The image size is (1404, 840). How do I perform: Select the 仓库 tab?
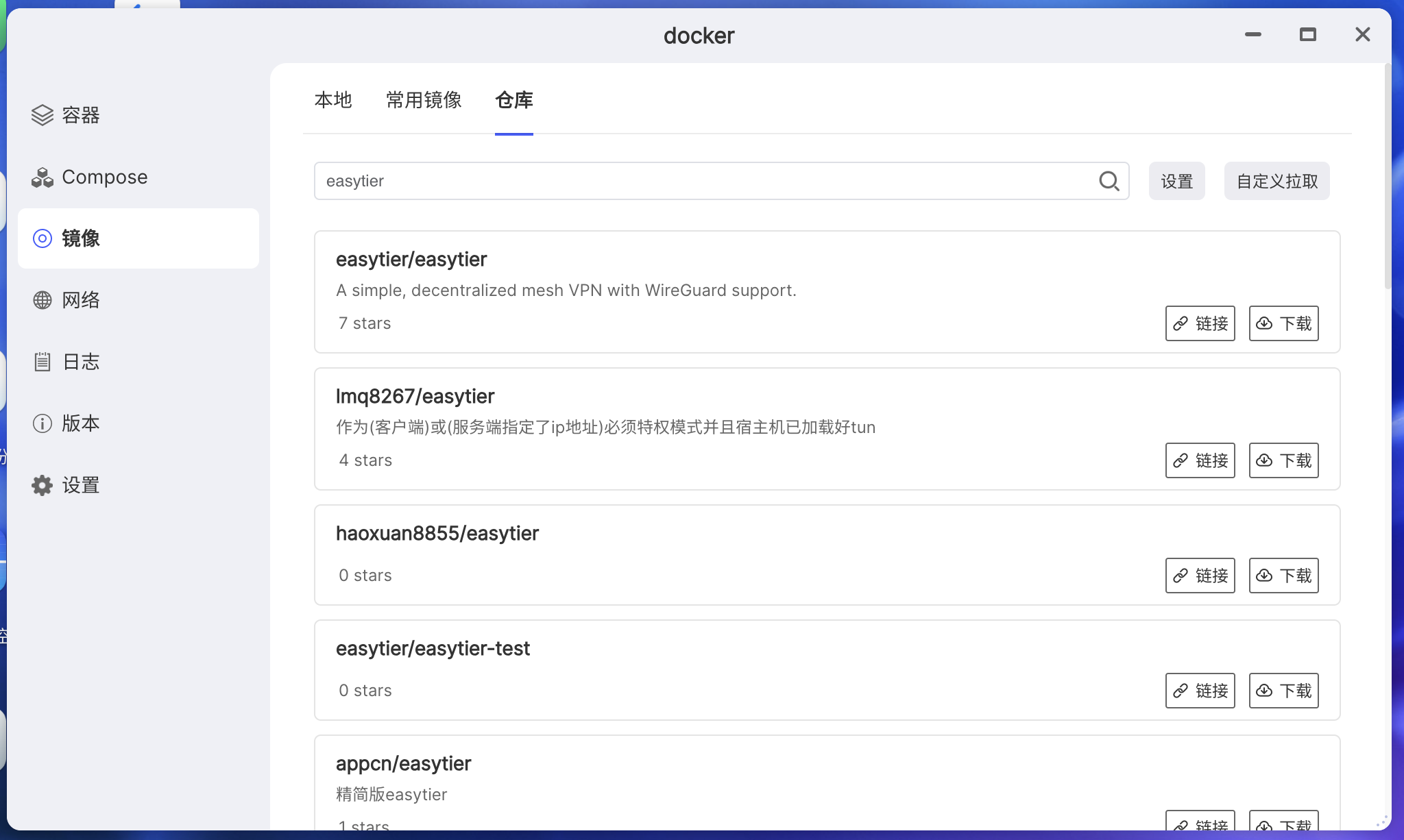[514, 100]
